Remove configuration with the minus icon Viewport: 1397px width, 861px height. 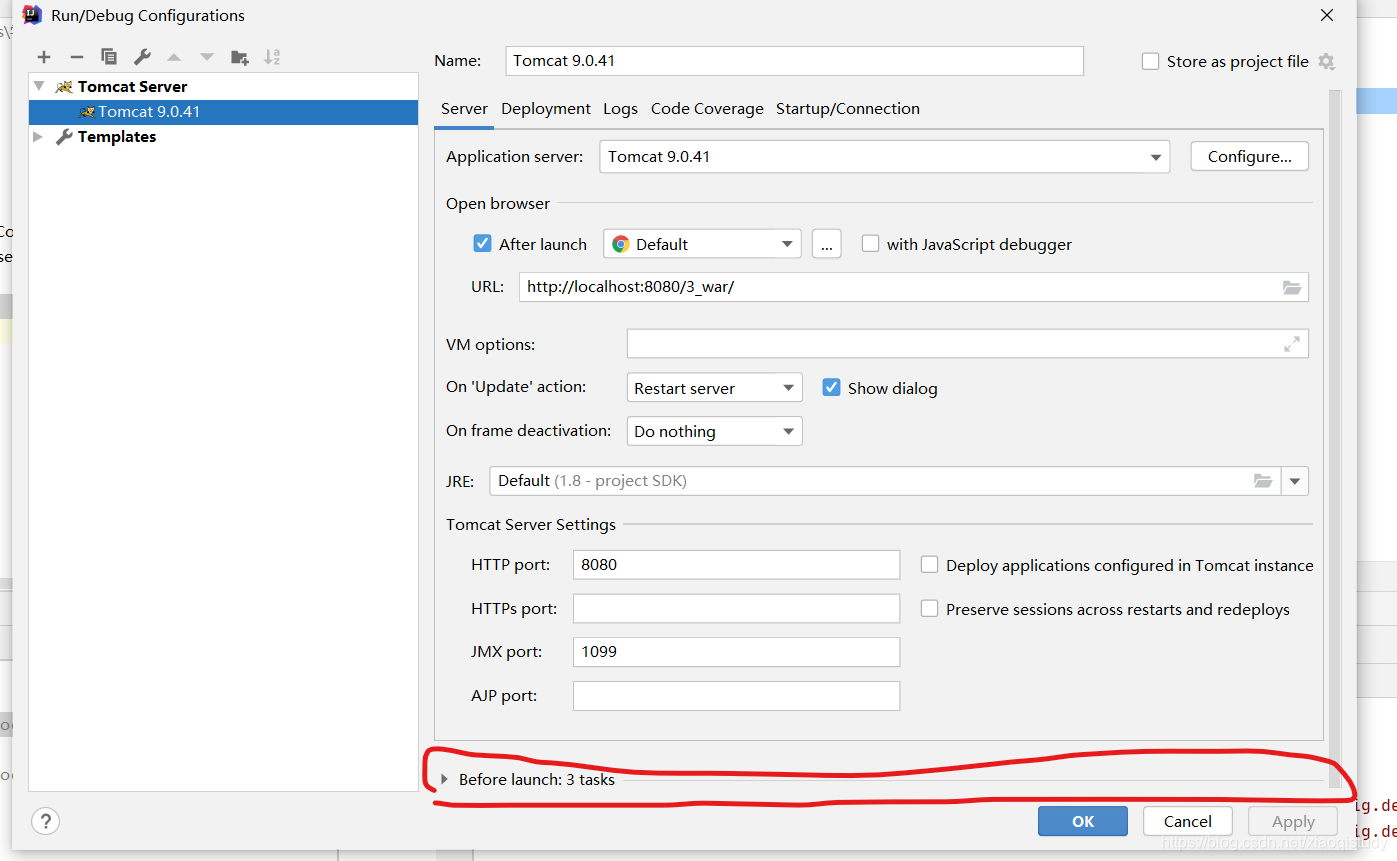coord(76,57)
